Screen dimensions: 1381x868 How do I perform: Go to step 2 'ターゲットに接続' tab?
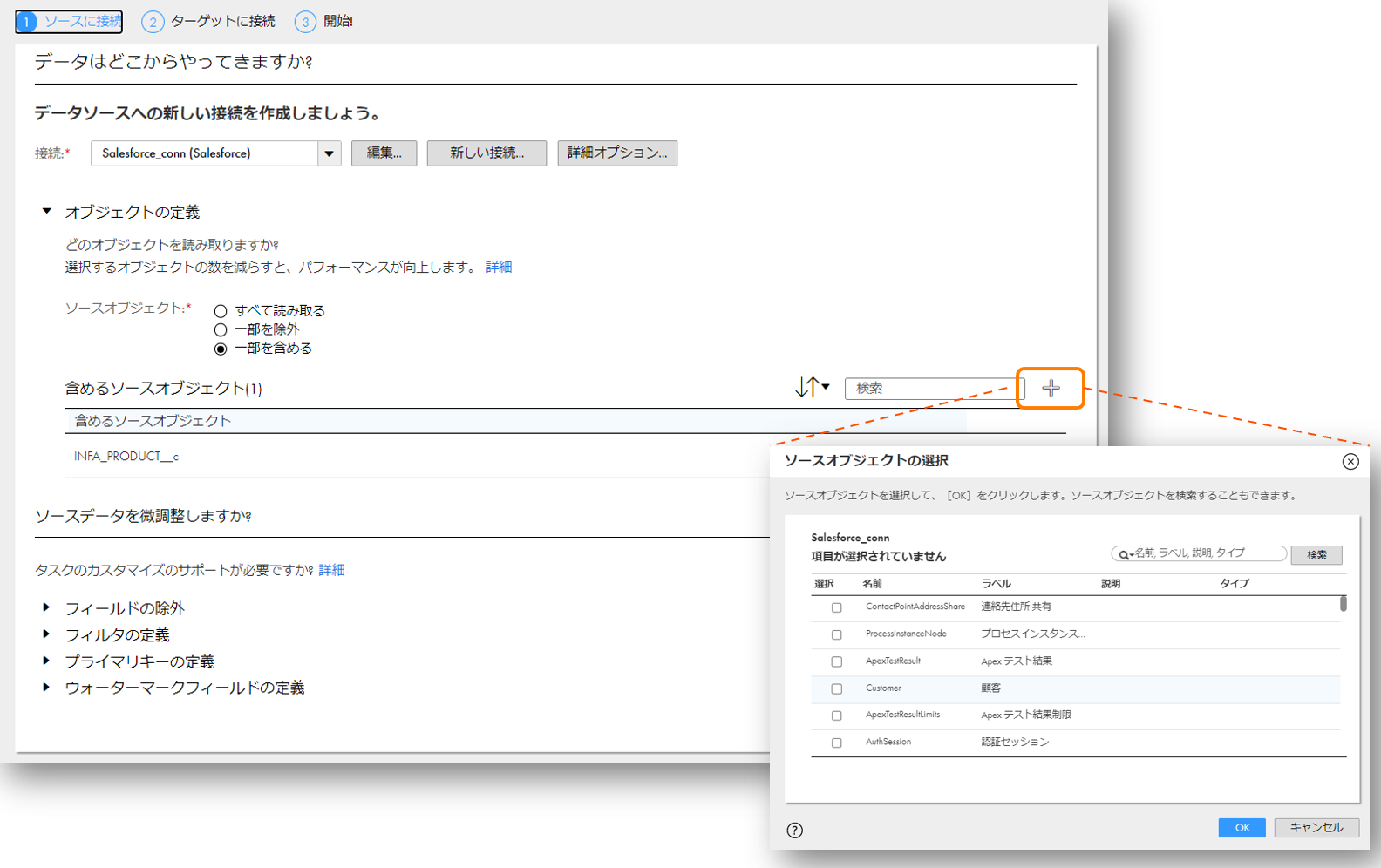208,21
